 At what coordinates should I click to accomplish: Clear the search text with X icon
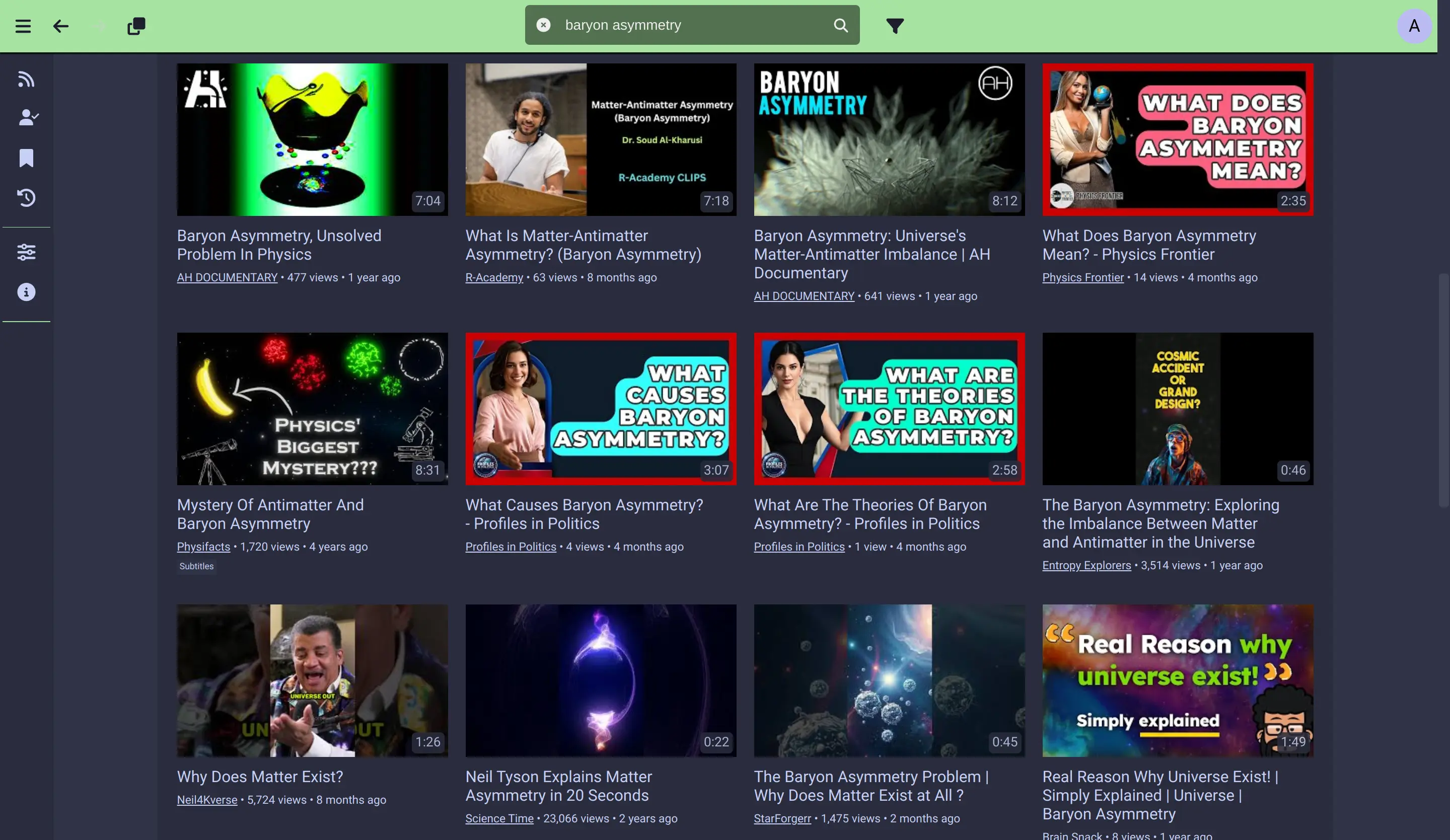[543, 25]
